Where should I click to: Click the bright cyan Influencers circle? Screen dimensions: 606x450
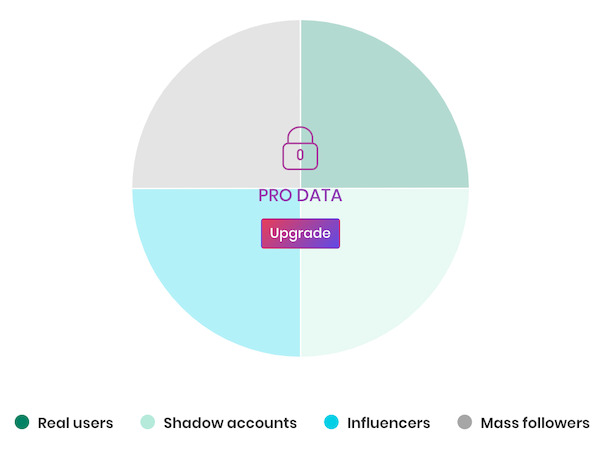(331, 422)
